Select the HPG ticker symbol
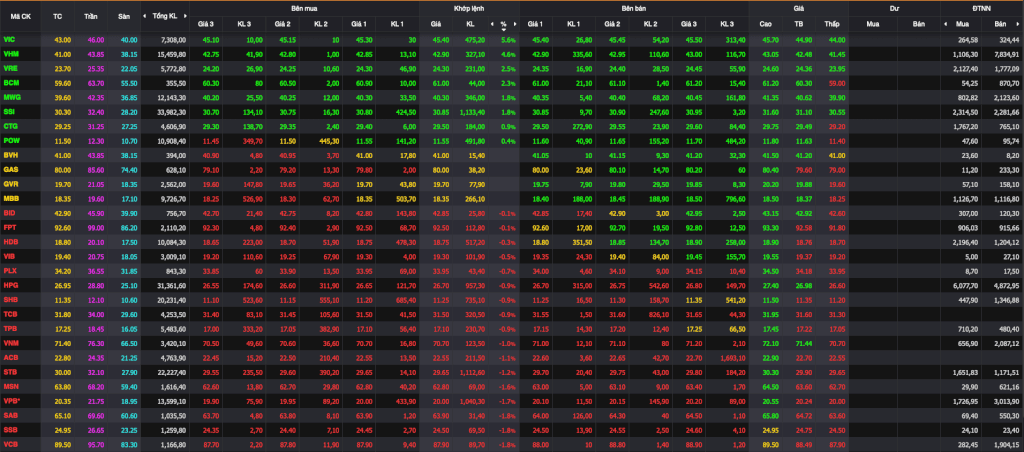This screenshot has width=1024, height=452. [10, 284]
